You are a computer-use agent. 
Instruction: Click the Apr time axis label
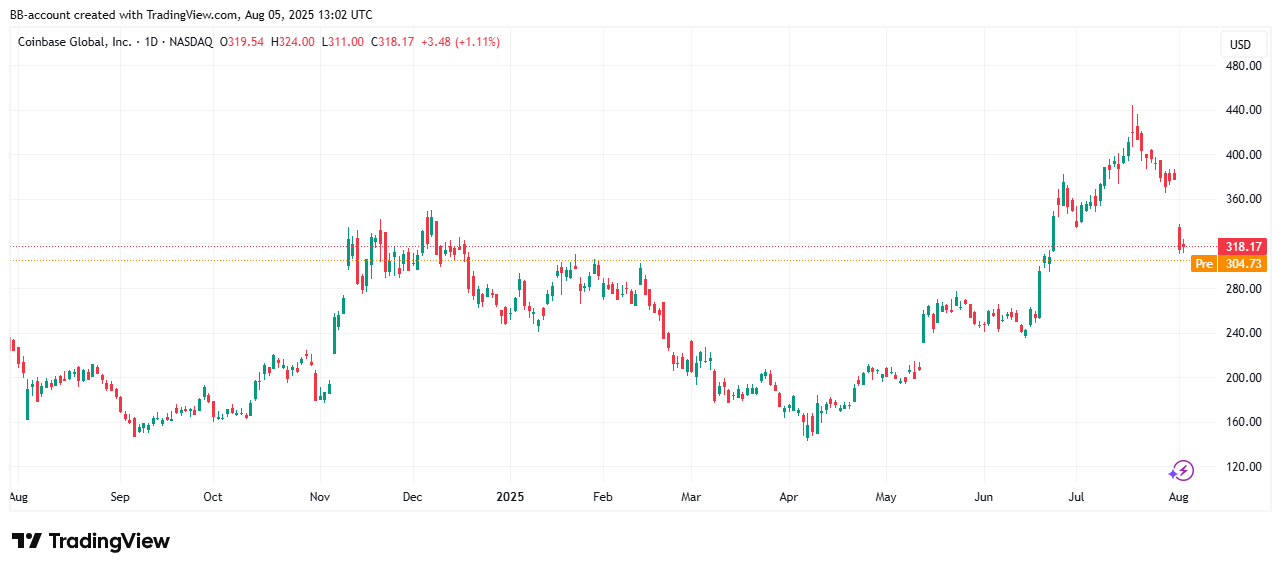[788, 496]
